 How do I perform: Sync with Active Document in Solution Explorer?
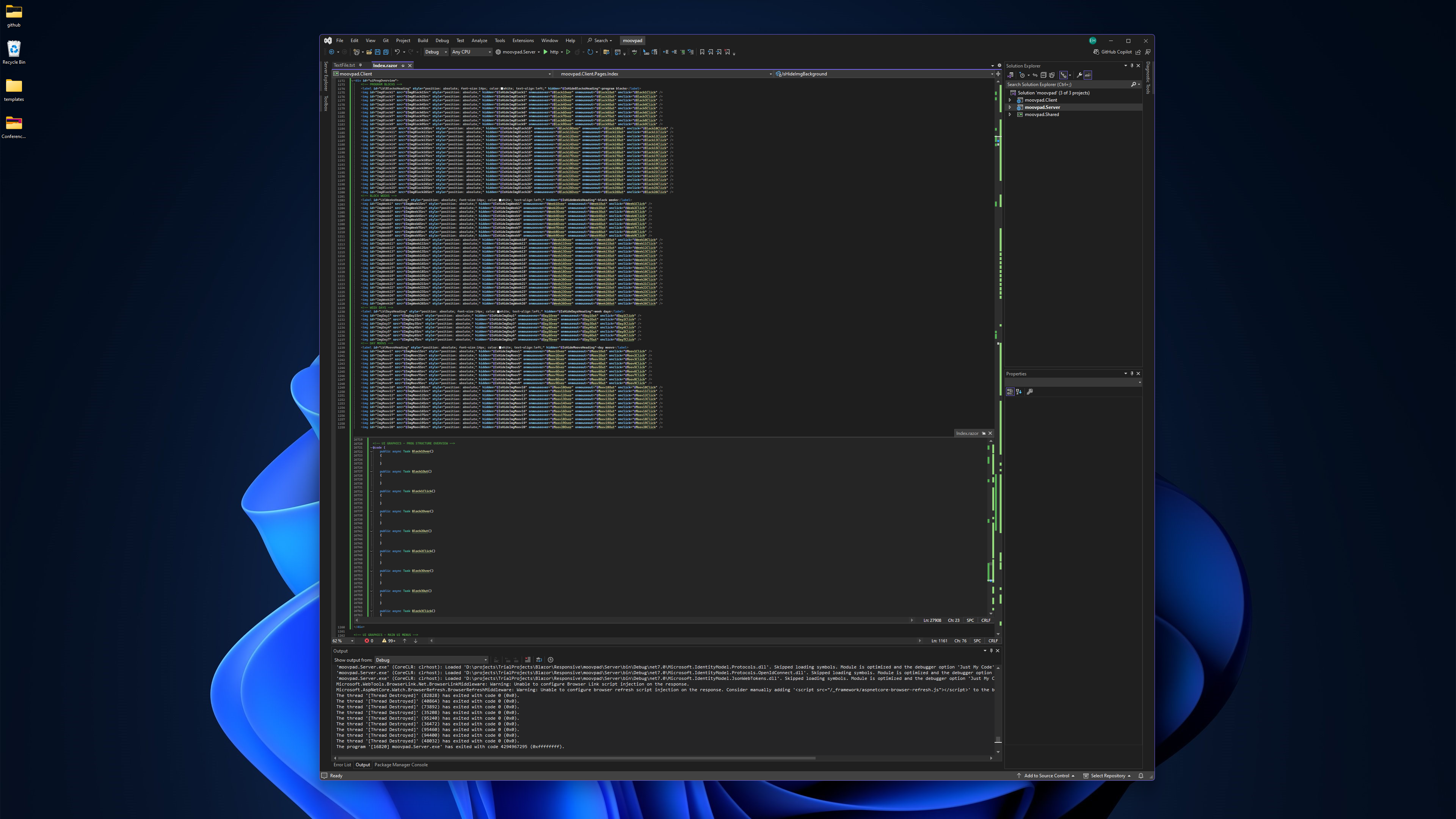1035,75
